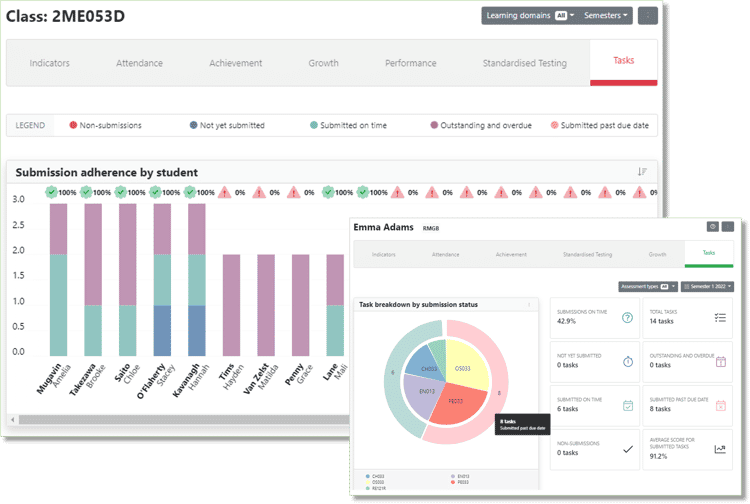Click Mugavin Amelia's stacked bar
The image size is (750, 504).
[x=58, y=280]
